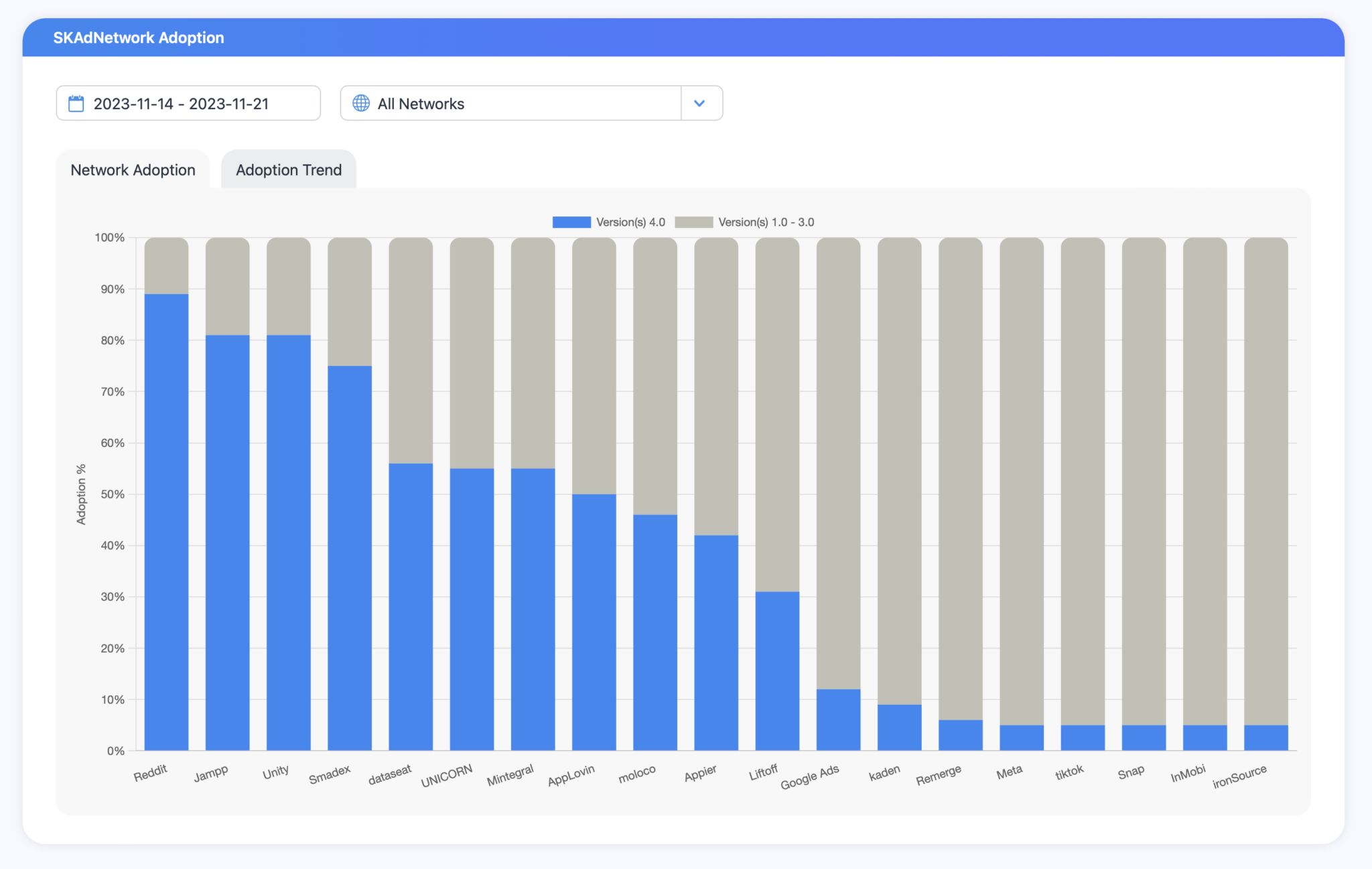This screenshot has height=869, width=1372.
Task: Click the blue Liftoff bar segment
Action: [777, 671]
